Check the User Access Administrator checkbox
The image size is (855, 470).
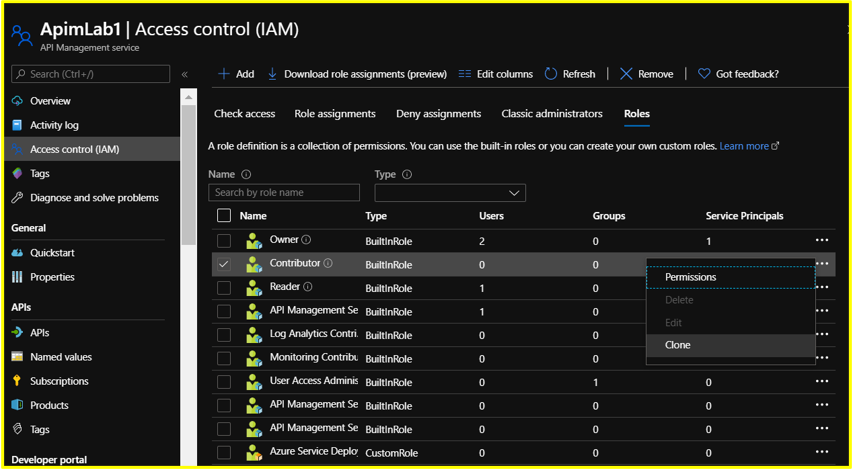point(224,382)
